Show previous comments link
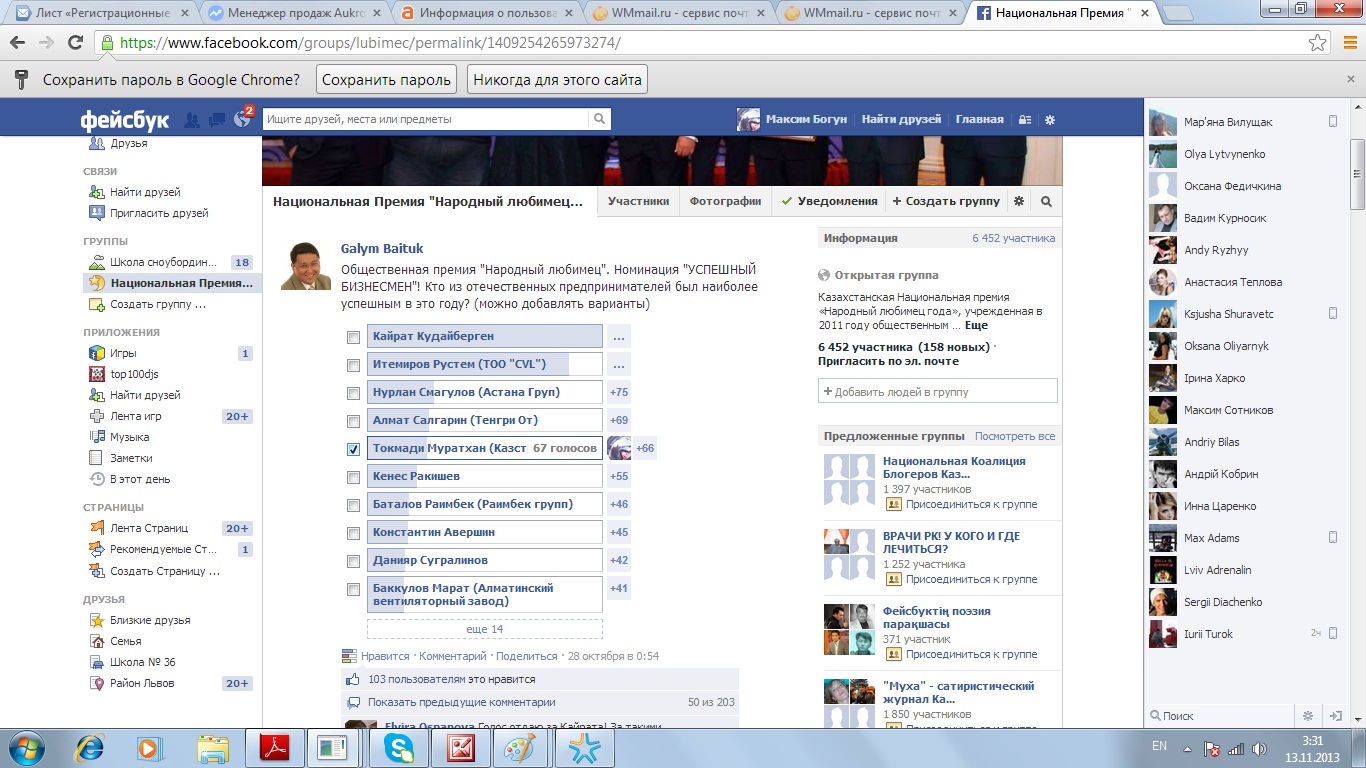The width and height of the screenshot is (1366, 768). point(461,702)
